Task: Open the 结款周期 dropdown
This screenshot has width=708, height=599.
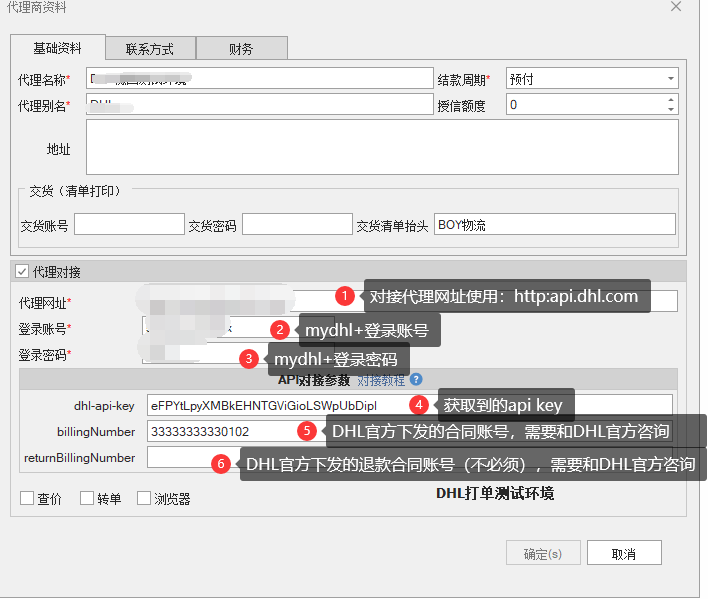Action: click(x=670, y=79)
